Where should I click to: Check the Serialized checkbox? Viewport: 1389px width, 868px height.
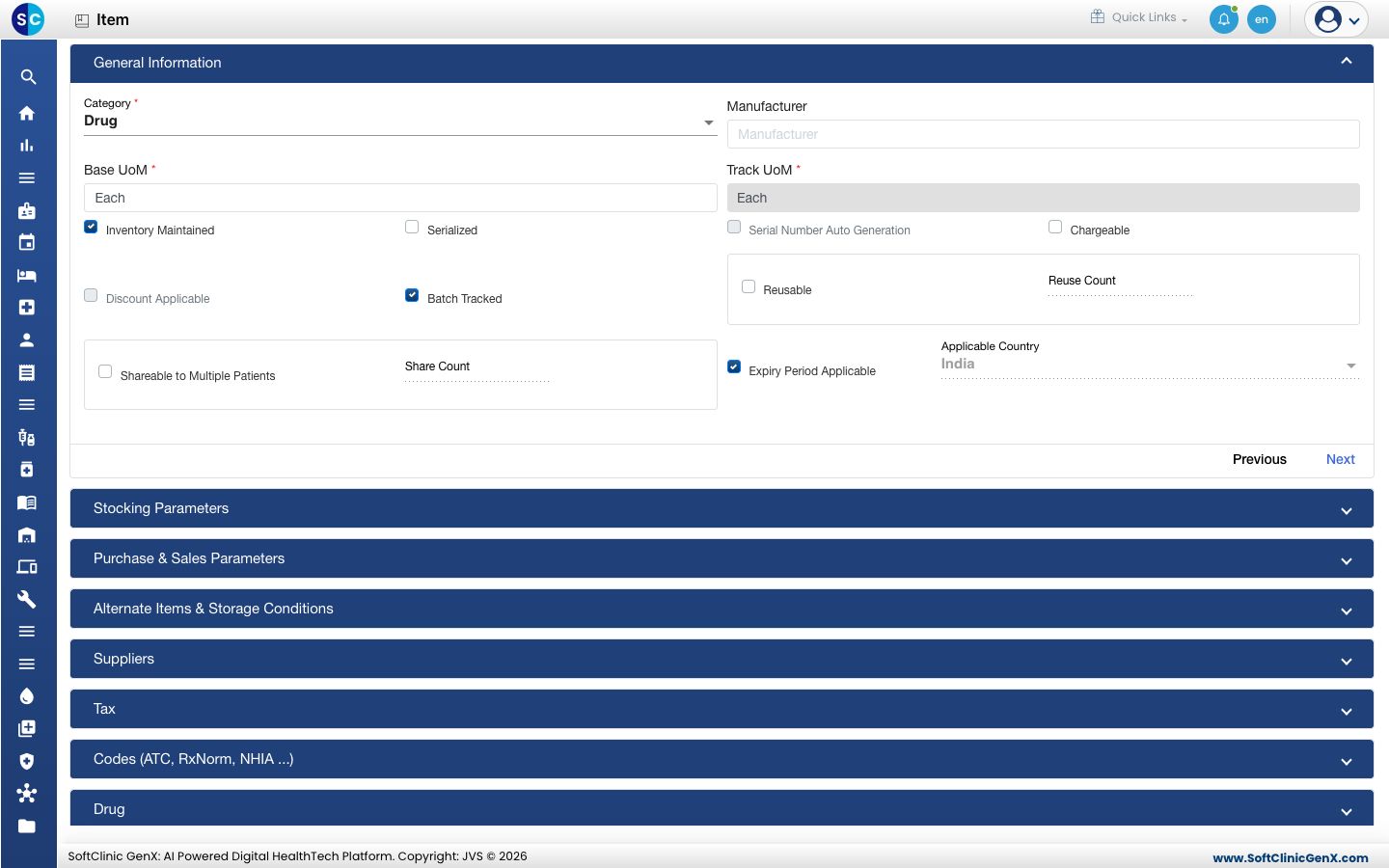point(412,227)
